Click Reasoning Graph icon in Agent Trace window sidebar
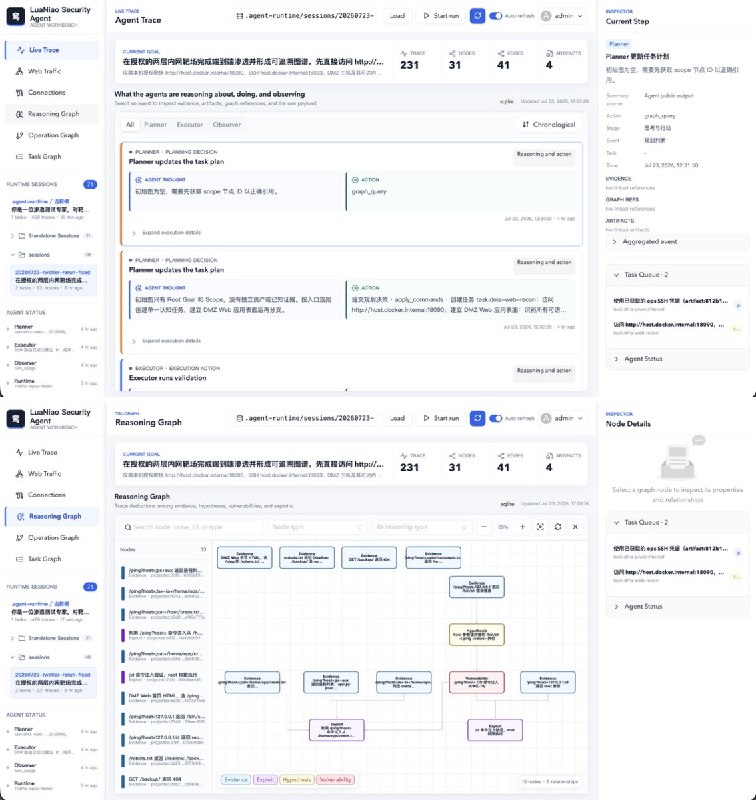 (19, 114)
